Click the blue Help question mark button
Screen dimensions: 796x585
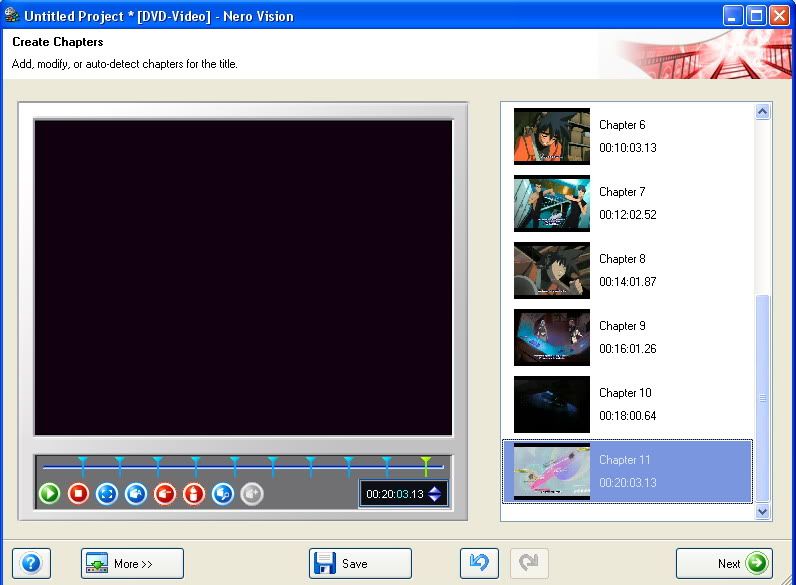point(31,563)
